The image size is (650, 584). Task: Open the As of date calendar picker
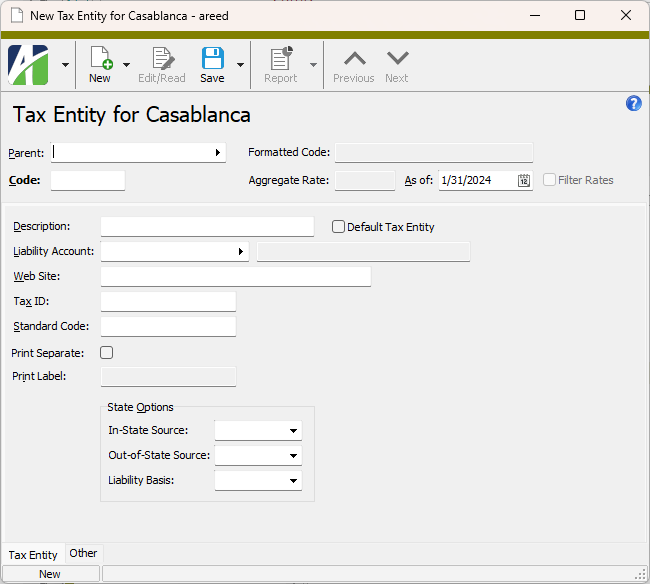point(524,181)
